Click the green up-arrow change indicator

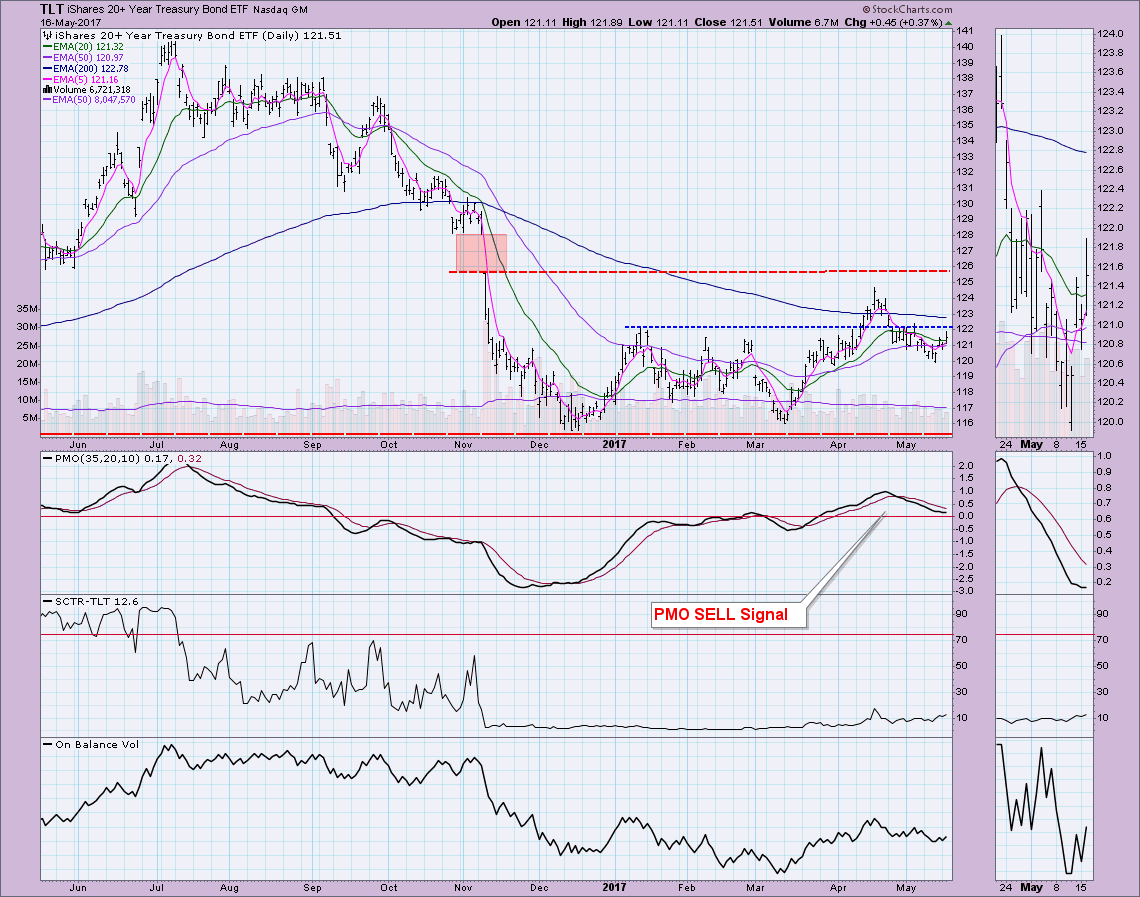tap(949, 23)
